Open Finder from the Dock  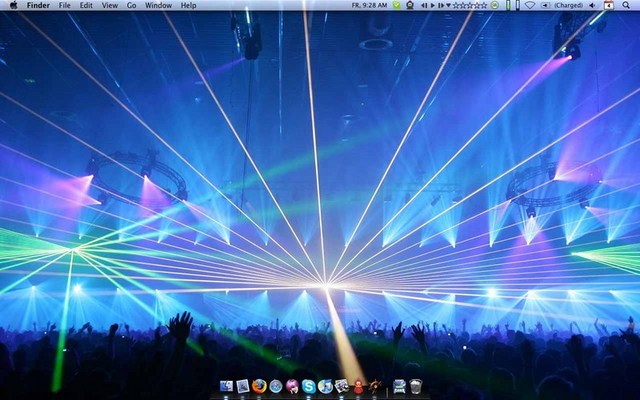click(226, 386)
